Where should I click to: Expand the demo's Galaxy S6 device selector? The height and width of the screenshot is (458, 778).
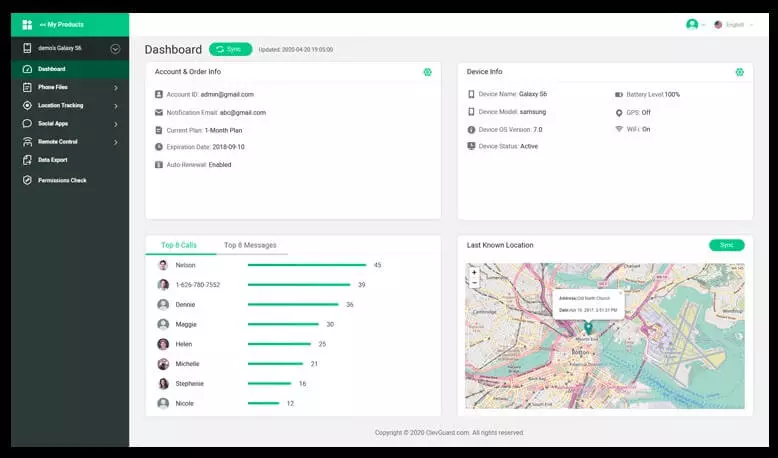pos(115,48)
